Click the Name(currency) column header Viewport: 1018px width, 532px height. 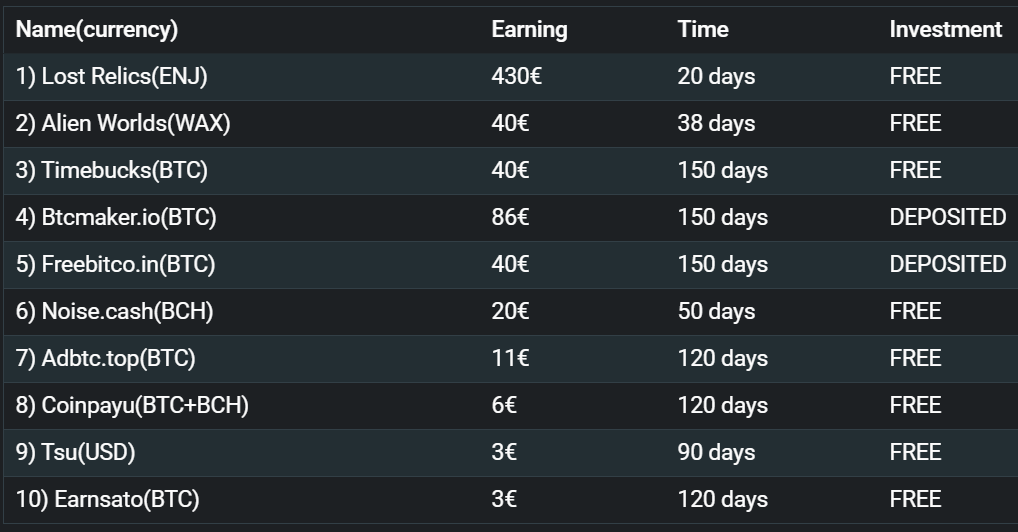(97, 30)
